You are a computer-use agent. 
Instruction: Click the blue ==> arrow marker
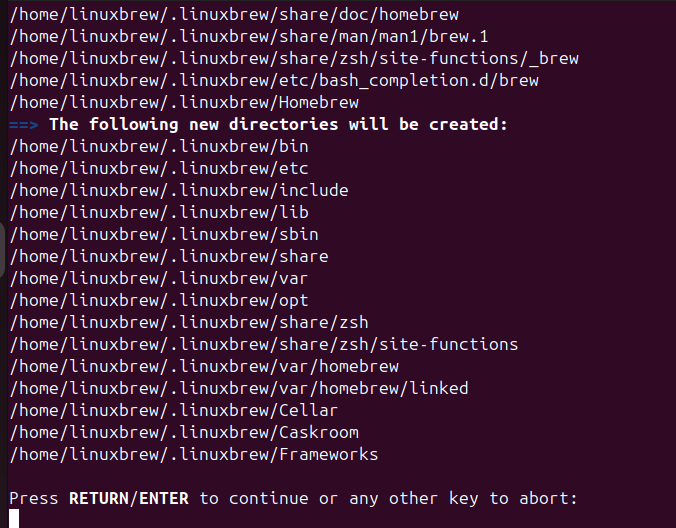(24, 124)
